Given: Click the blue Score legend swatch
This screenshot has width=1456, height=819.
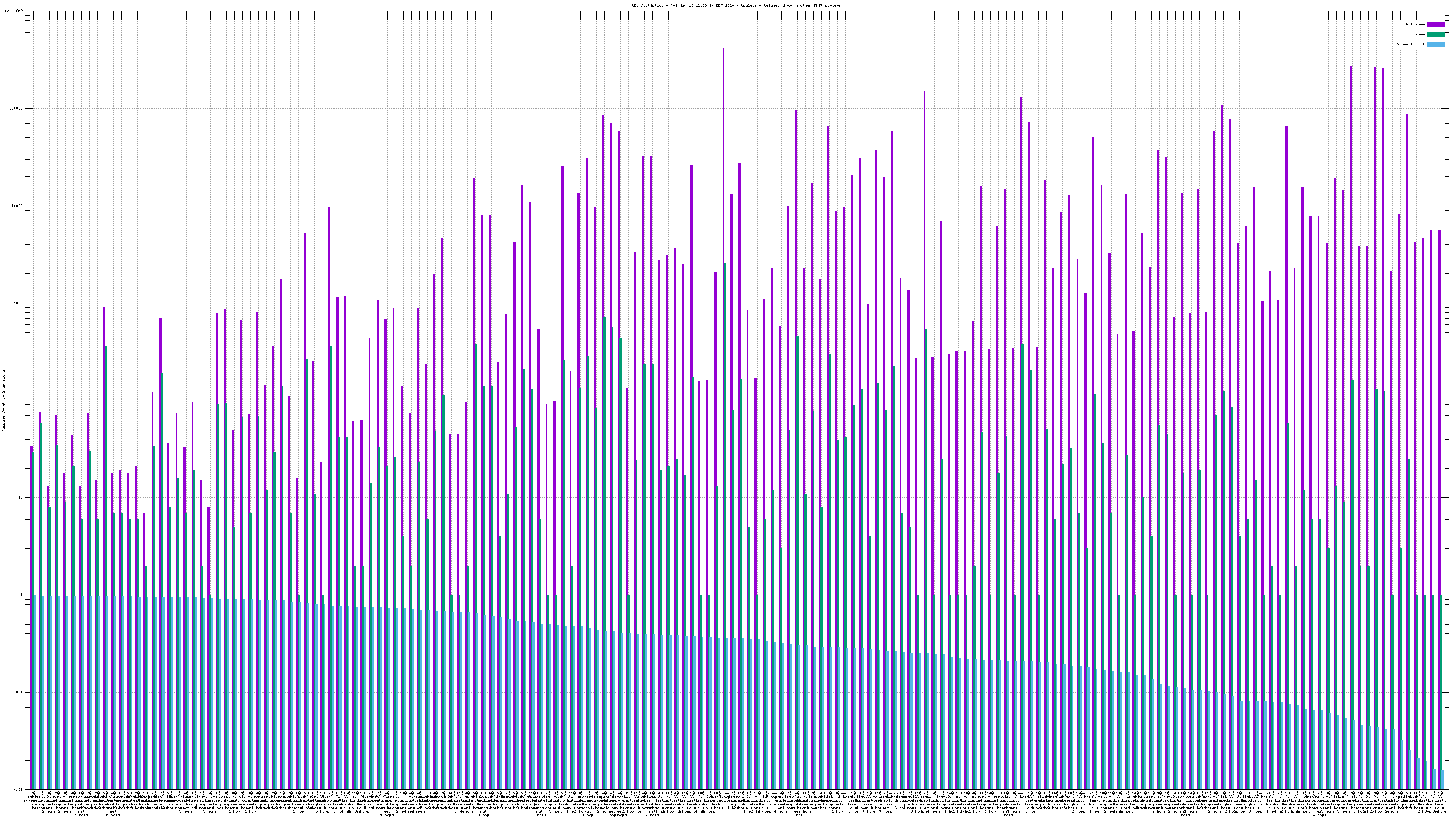Looking at the screenshot, I should [x=1435, y=44].
